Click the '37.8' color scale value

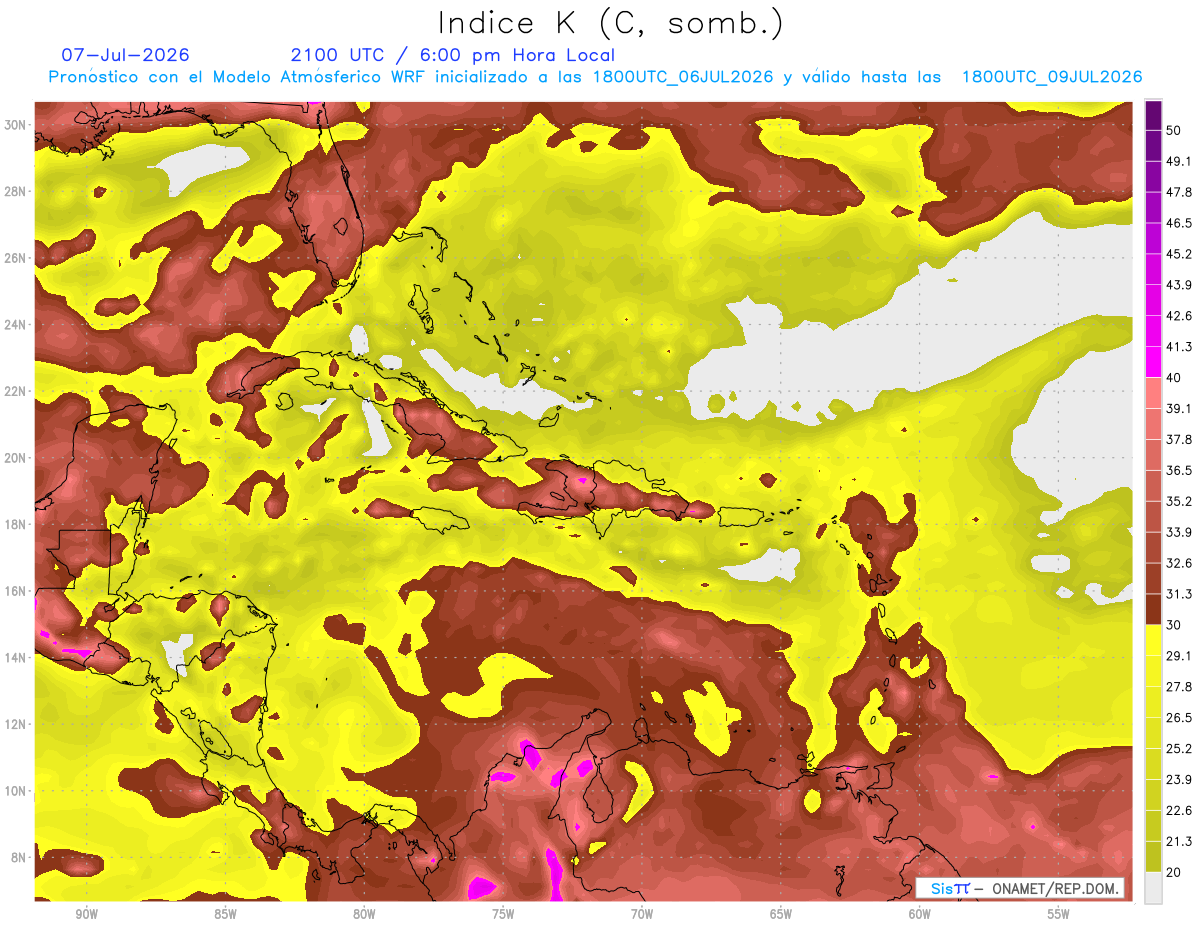1178,439
